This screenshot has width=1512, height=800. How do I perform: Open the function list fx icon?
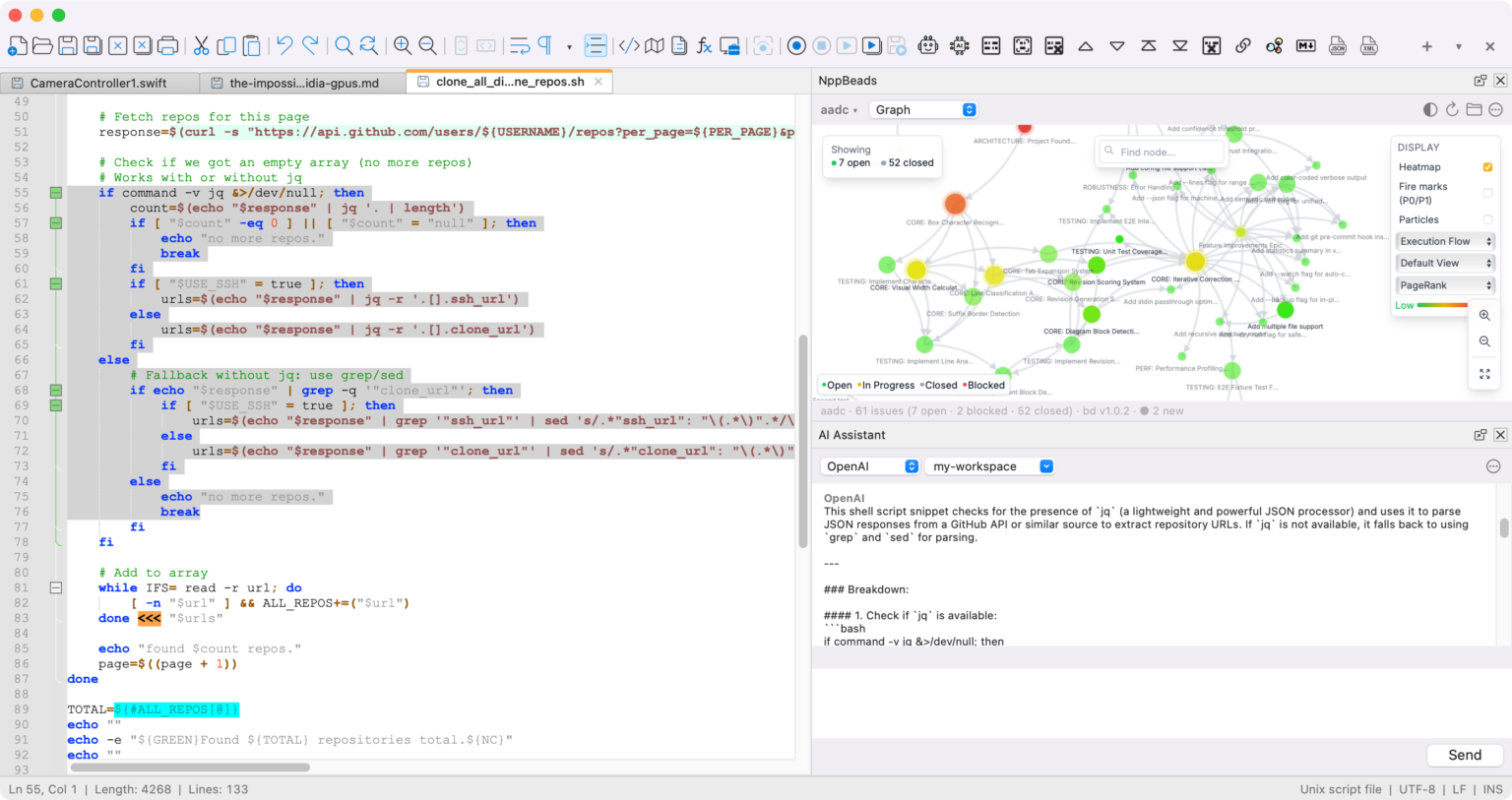click(x=705, y=45)
